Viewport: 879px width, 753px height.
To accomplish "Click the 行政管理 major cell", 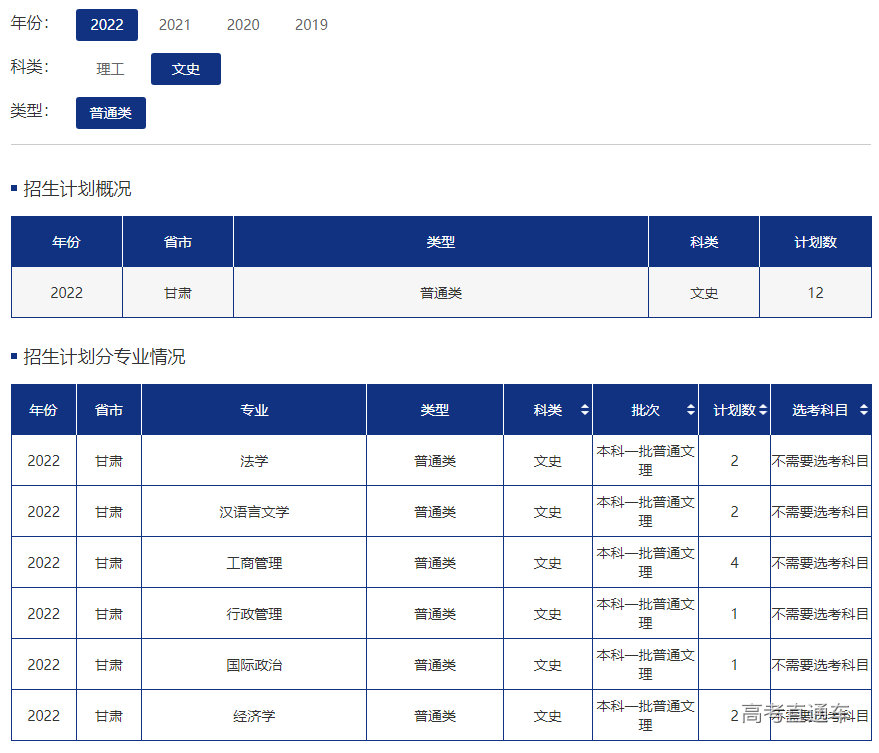I will point(254,614).
